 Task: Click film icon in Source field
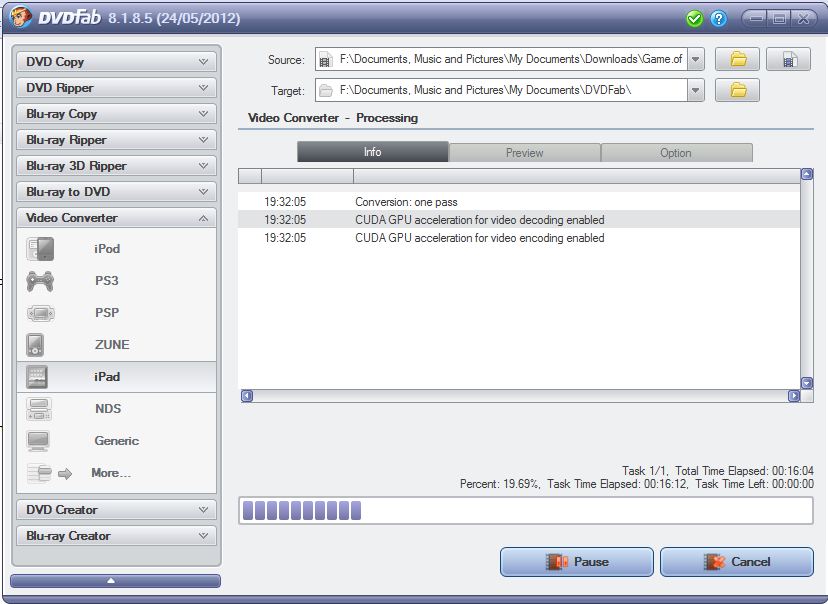pos(326,60)
